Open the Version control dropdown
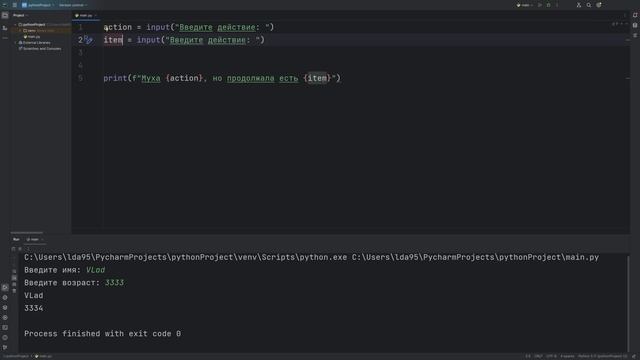 click(73, 5)
